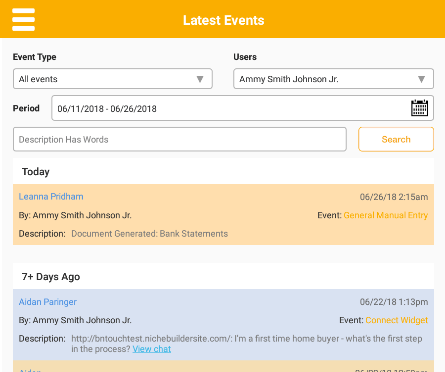Open Aidan Paringer contact link

click(48, 302)
